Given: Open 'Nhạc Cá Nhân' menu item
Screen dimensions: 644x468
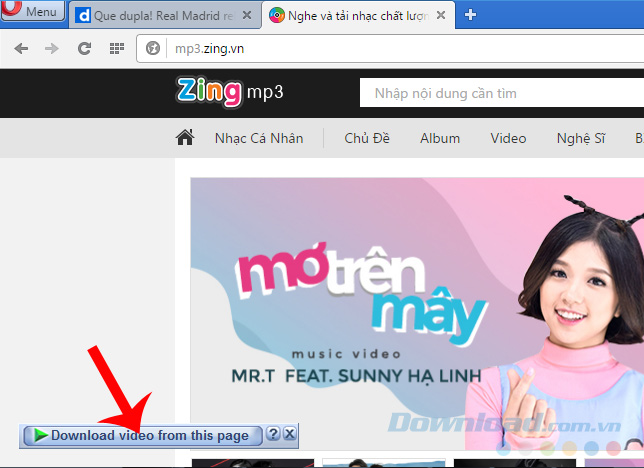Looking at the screenshot, I should coord(259,138).
